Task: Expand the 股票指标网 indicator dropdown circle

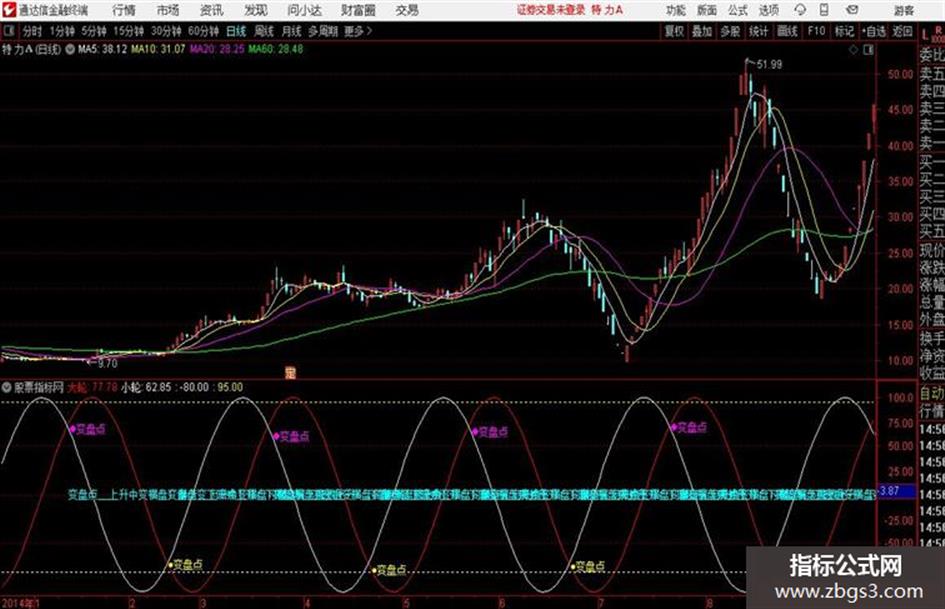Action: pos(7,388)
